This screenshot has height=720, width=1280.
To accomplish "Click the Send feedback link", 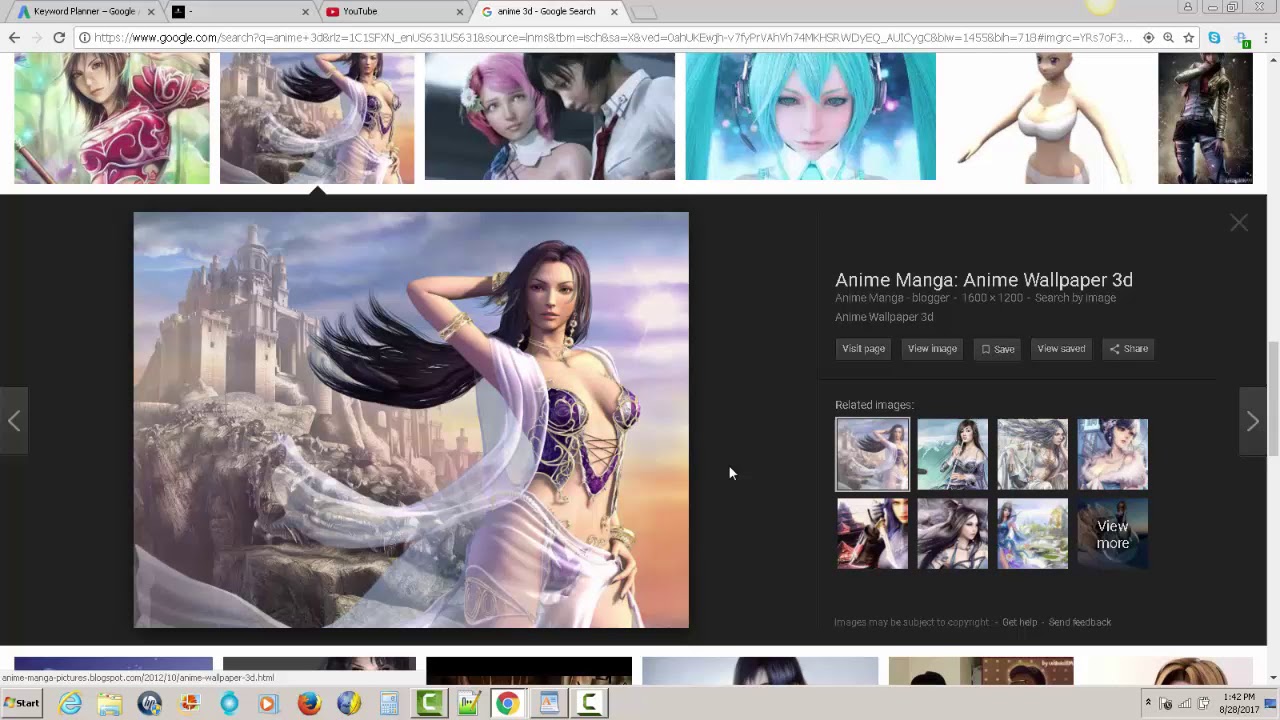I will tap(1080, 622).
